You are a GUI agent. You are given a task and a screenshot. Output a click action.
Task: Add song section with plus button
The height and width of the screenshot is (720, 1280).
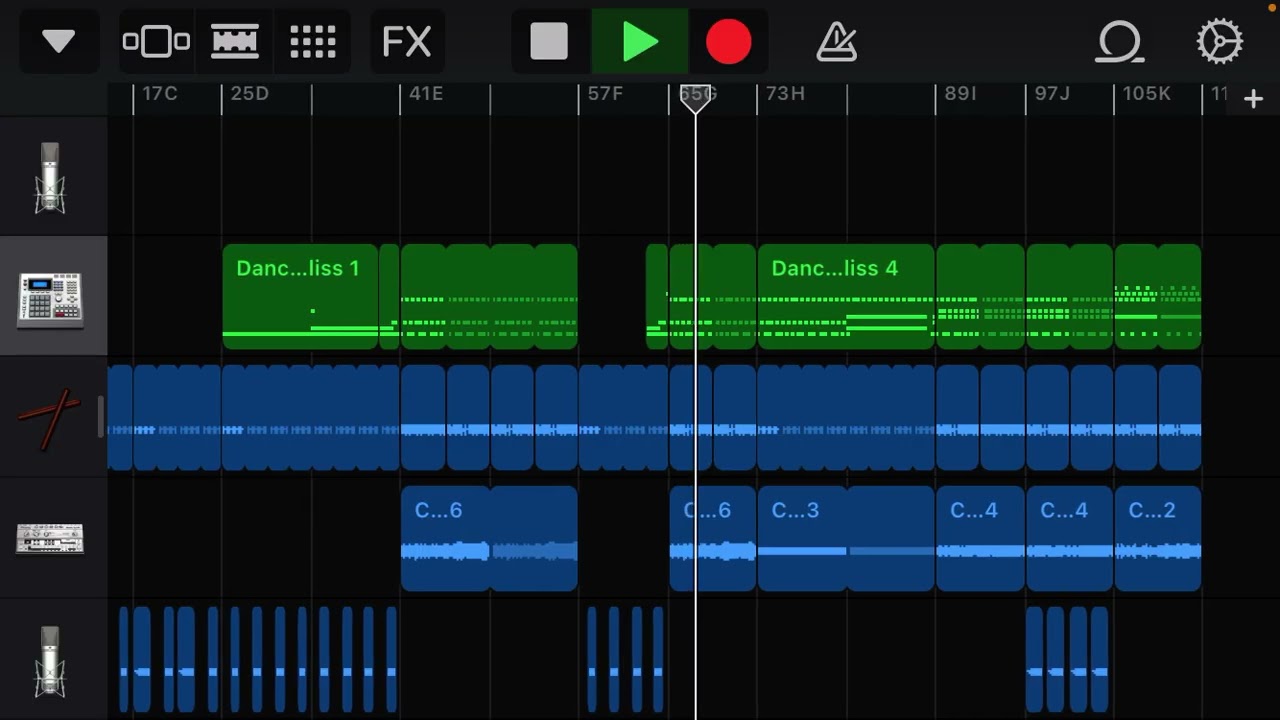[x=1253, y=98]
